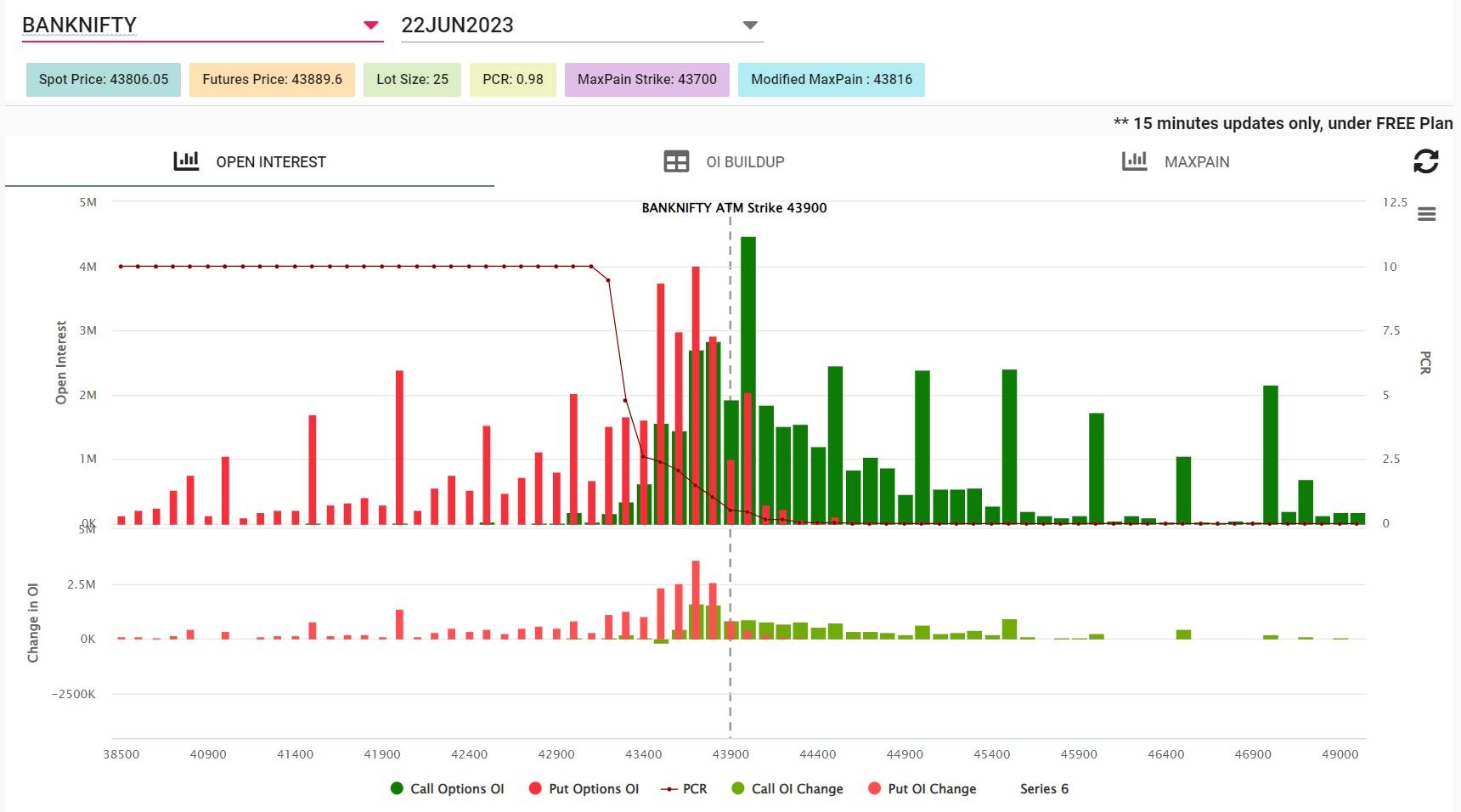The image size is (1461, 812).
Task: Click the 44400 x-axis strike label
Action: click(818, 754)
